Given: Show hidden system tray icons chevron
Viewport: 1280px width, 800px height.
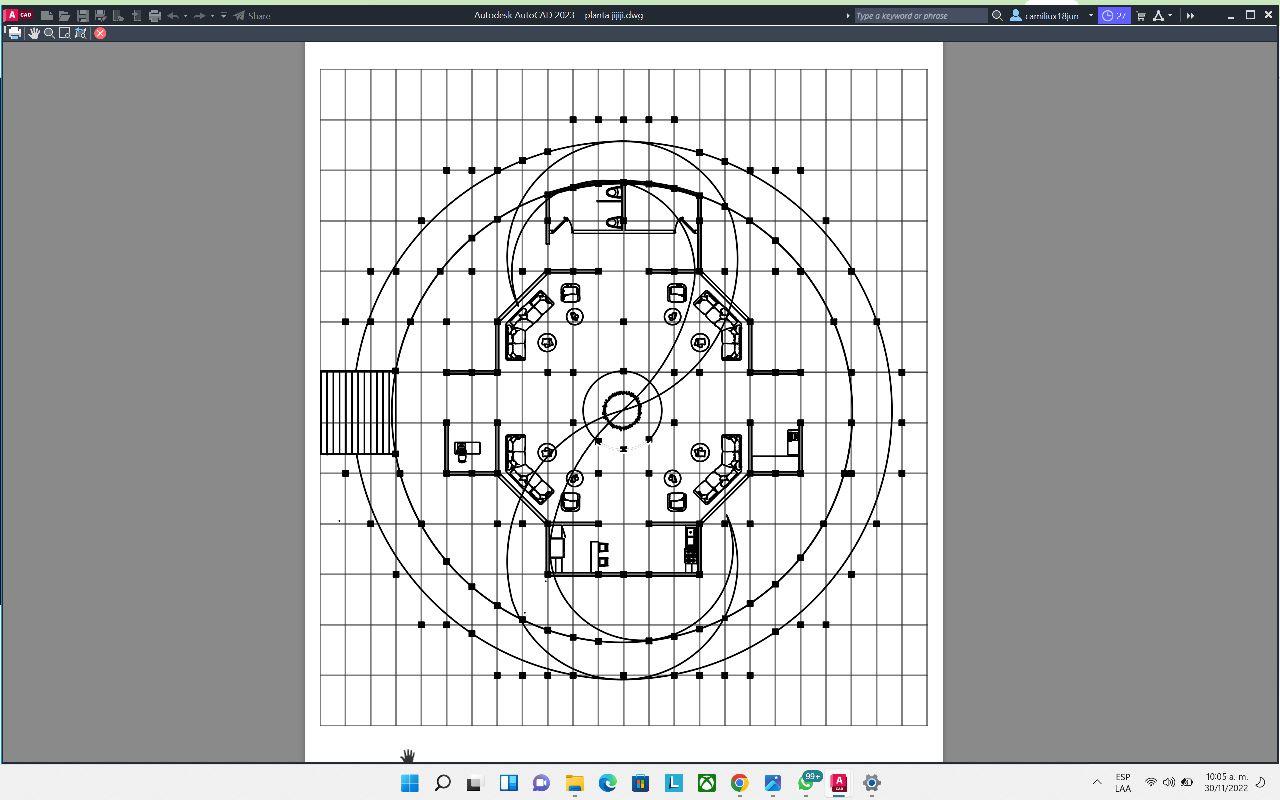Looking at the screenshot, I should click(1097, 782).
